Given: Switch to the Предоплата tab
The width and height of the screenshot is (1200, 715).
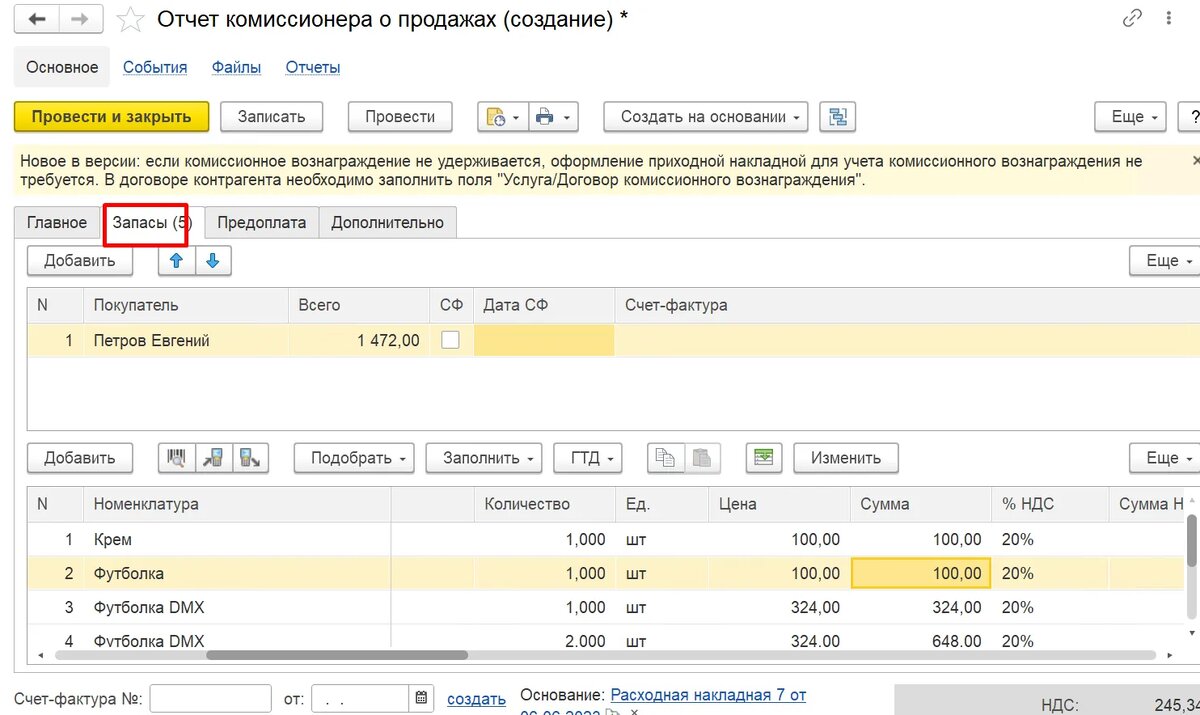Looking at the screenshot, I should coord(261,222).
